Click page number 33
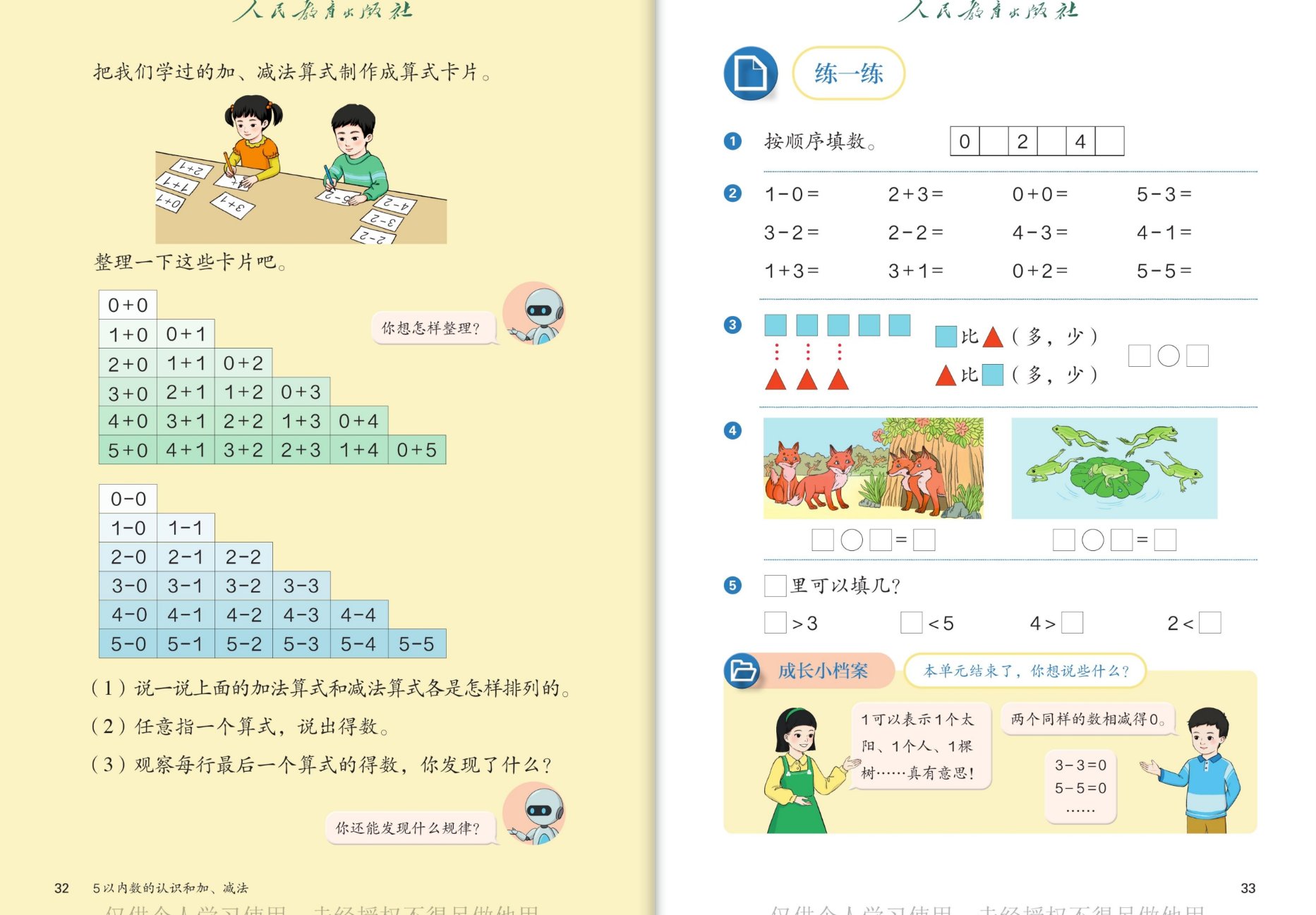 pos(1248,888)
